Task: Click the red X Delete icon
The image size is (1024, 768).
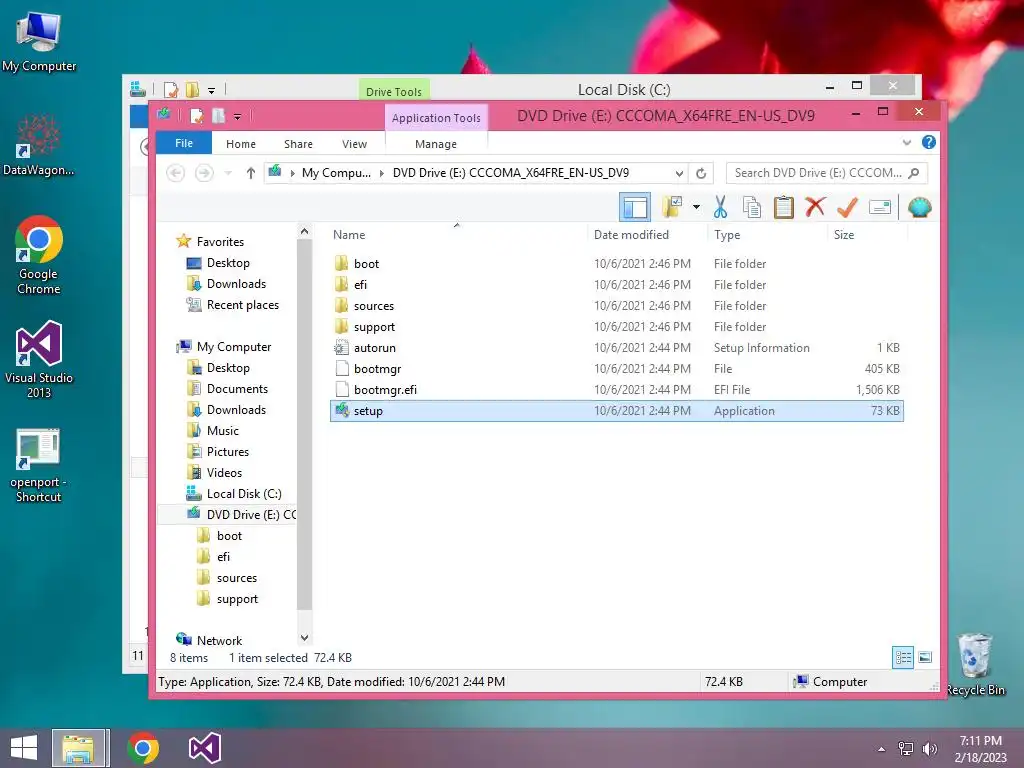Action: pos(815,207)
